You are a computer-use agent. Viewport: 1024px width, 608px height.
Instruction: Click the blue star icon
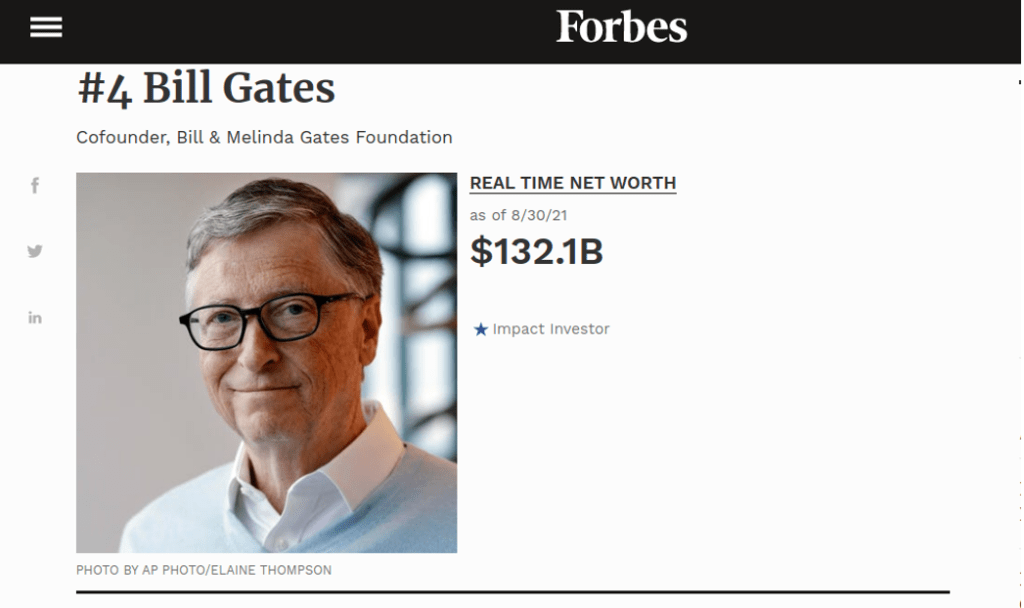pyautogui.click(x=481, y=329)
